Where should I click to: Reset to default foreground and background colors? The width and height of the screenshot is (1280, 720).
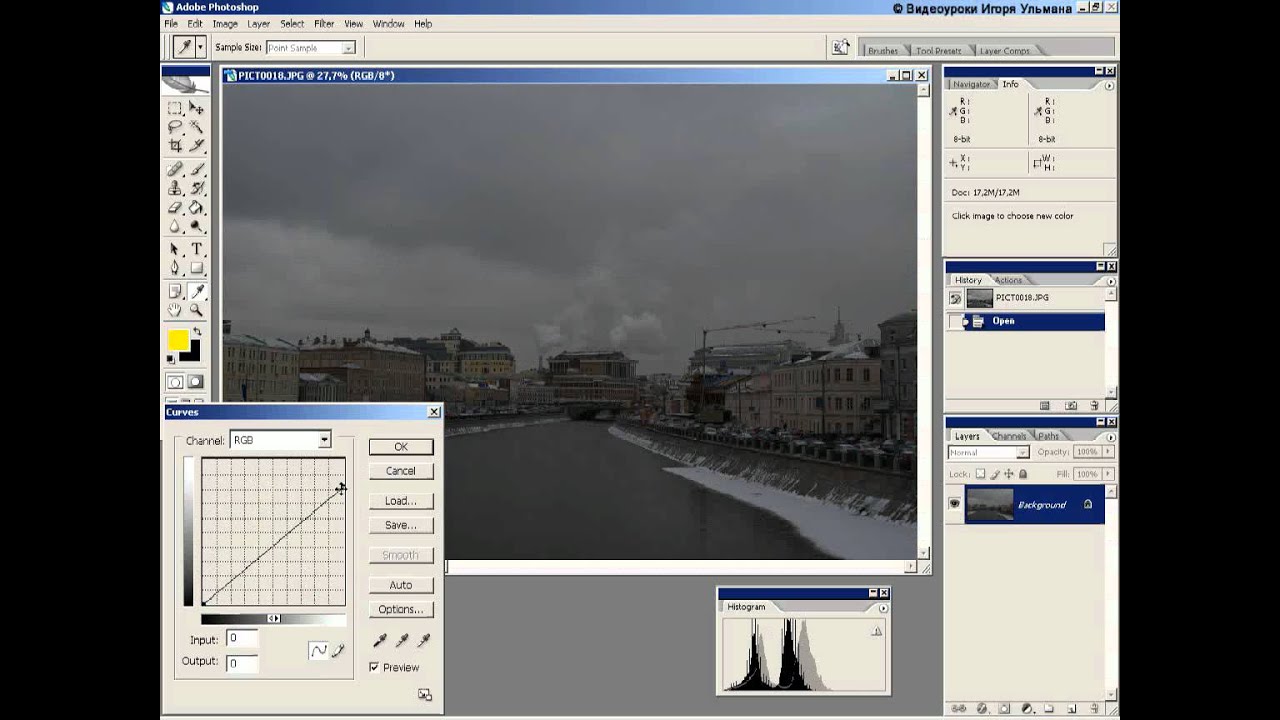pyautogui.click(x=171, y=359)
